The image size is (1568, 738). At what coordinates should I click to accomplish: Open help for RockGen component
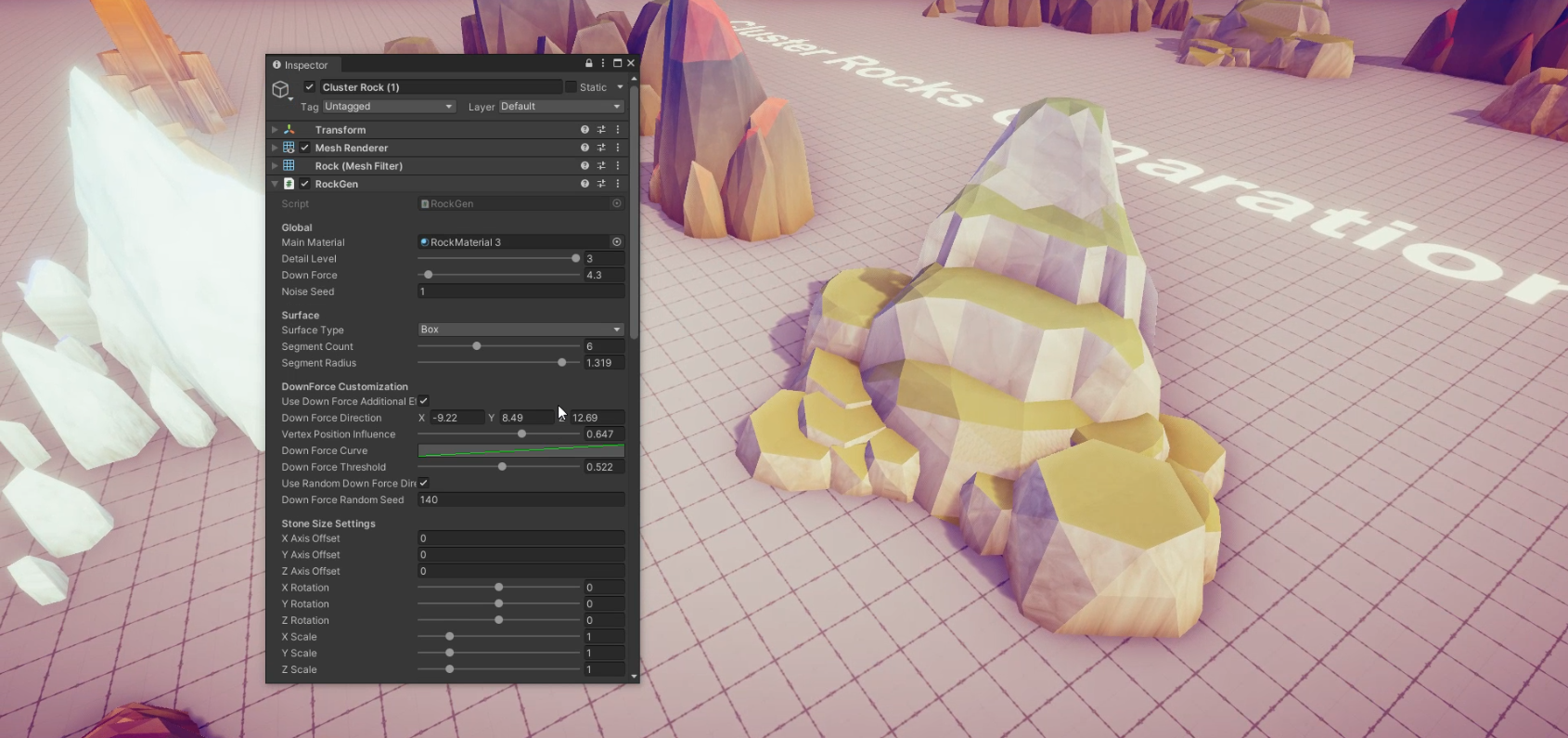click(585, 184)
